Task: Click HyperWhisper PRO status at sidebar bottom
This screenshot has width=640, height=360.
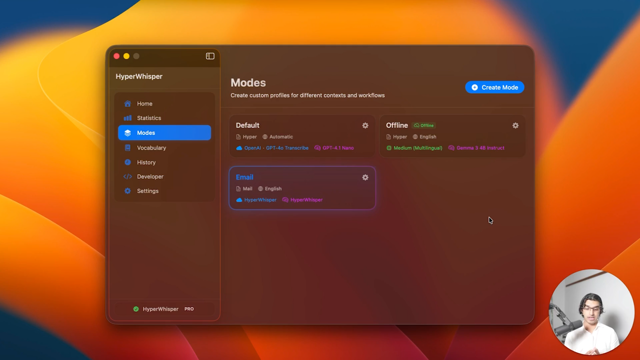Action: [164, 309]
